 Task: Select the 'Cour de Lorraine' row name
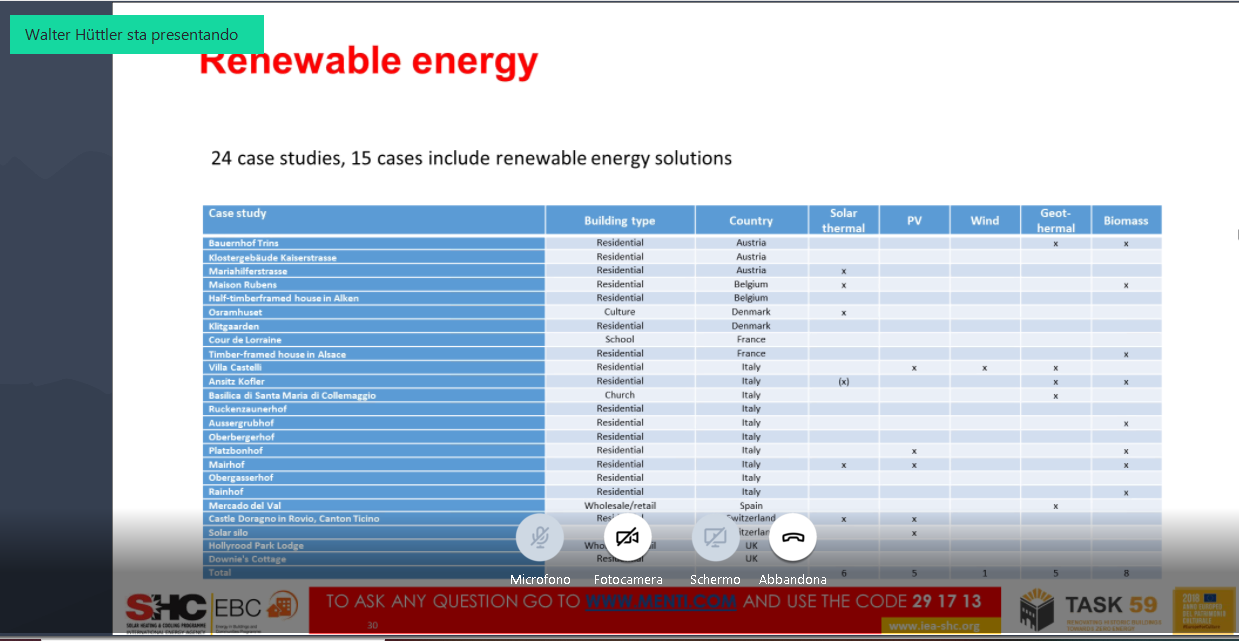click(244, 340)
